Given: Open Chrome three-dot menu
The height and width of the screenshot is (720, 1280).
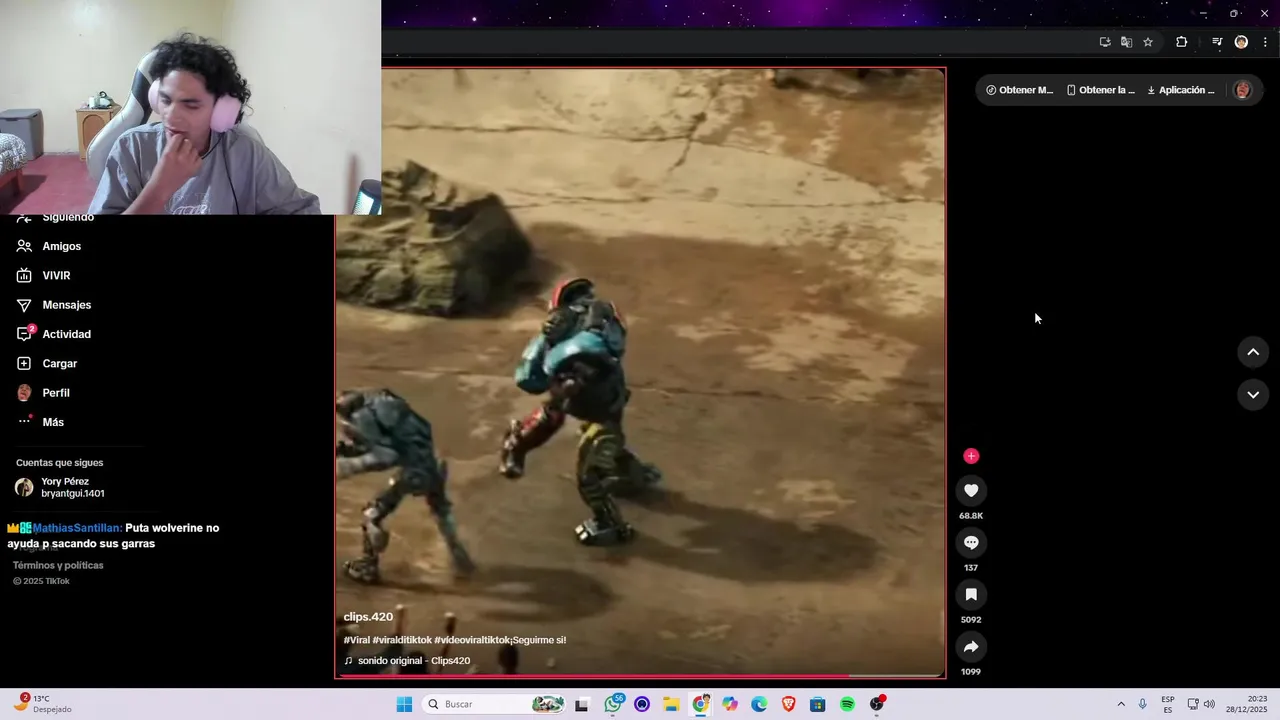Looking at the screenshot, I should point(1265,42).
